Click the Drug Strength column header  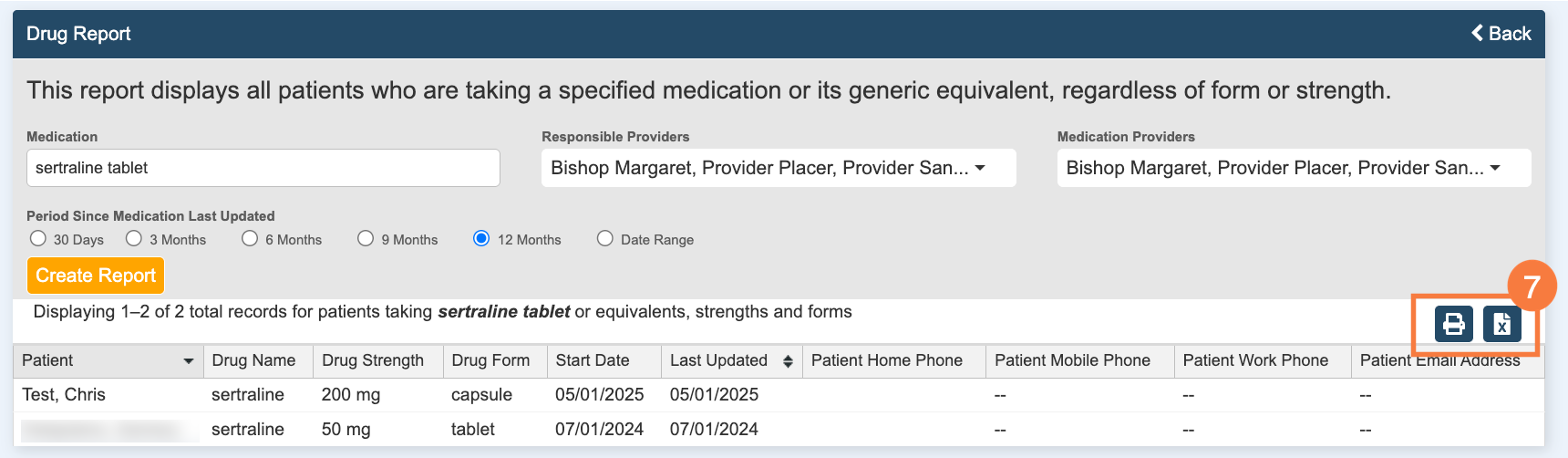click(373, 360)
